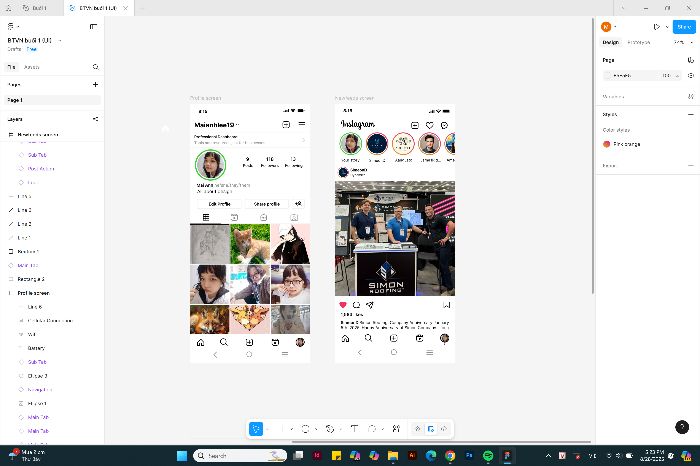Image resolution: width=700 pixels, height=466 pixels.
Task: Open Figma in the taskbar
Action: click(507, 456)
